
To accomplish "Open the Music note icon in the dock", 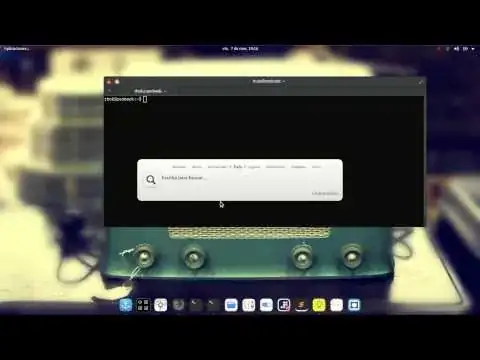I will pos(284,305).
